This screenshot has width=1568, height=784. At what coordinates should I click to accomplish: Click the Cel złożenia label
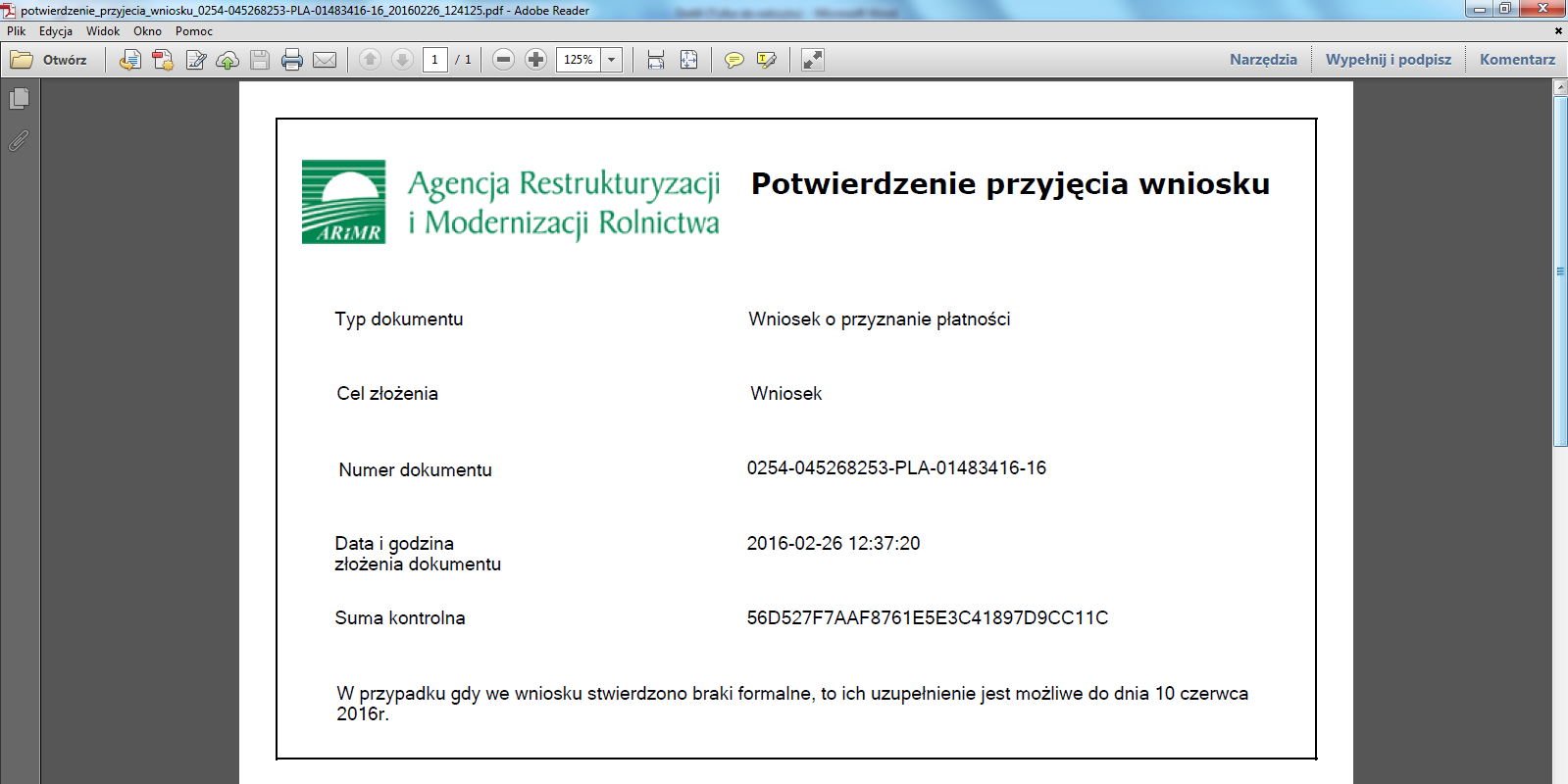(387, 394)
